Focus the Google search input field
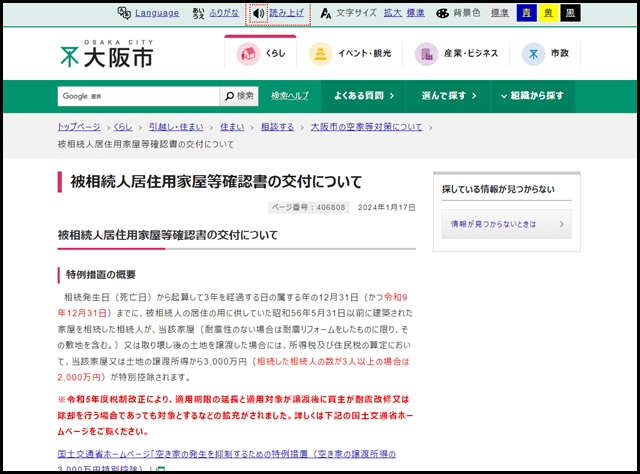This screenshot has width=640, height=474. point(138,96)
